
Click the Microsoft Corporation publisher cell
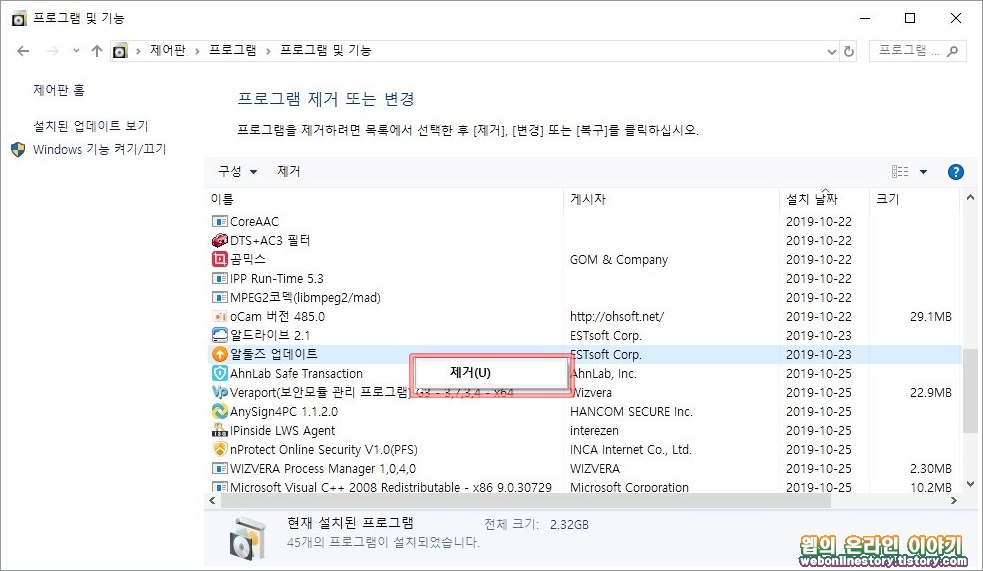coord(629,487)
